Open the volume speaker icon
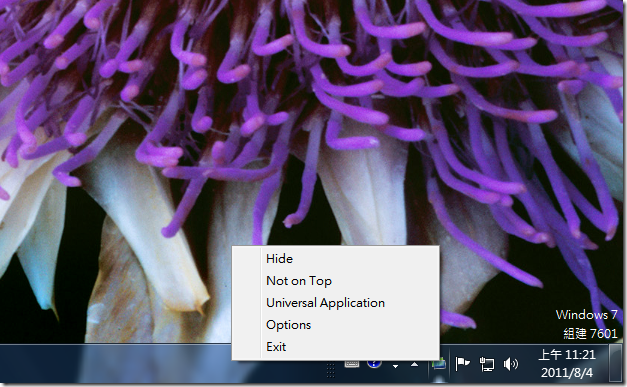Image resolution: width=627 pixels, height=387 pixels. pos(511,364)
